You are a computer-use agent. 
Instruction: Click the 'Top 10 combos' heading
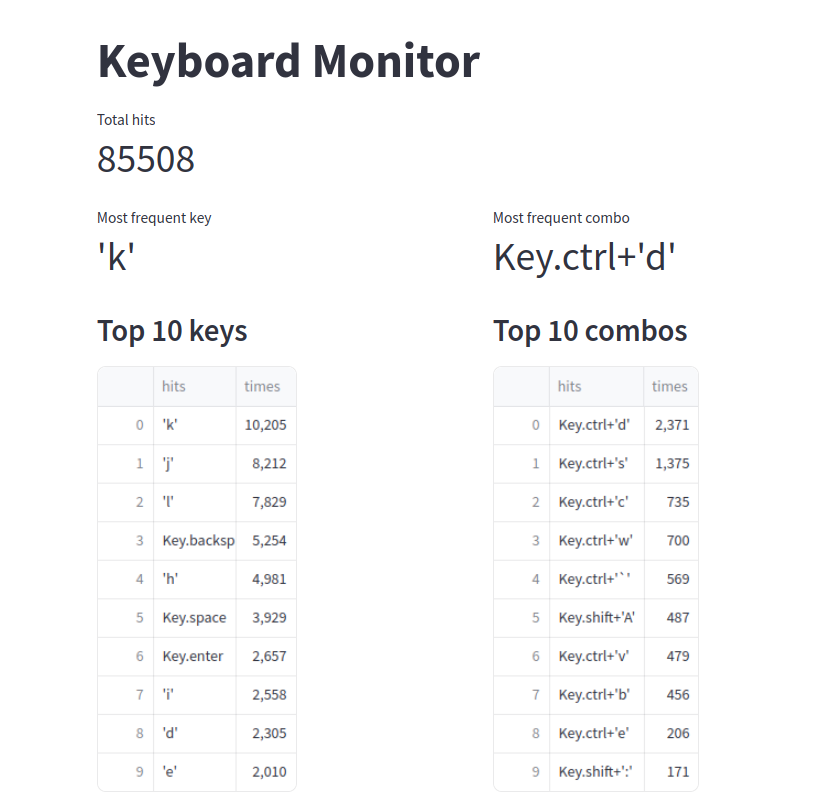pyautogui.click(x=590, y=331)
